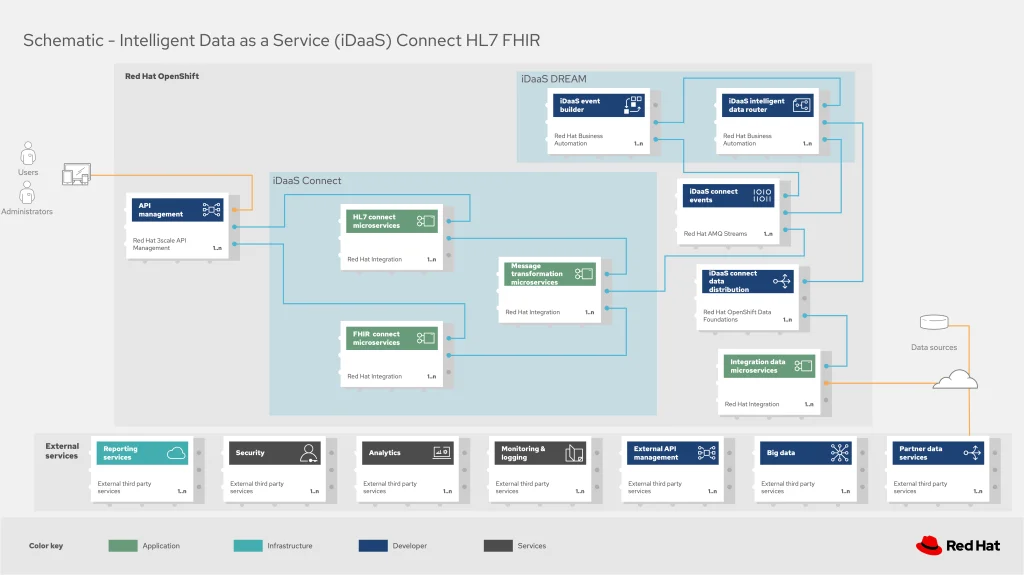Click the iDaaS Connect group label

[x=307, y=181]
